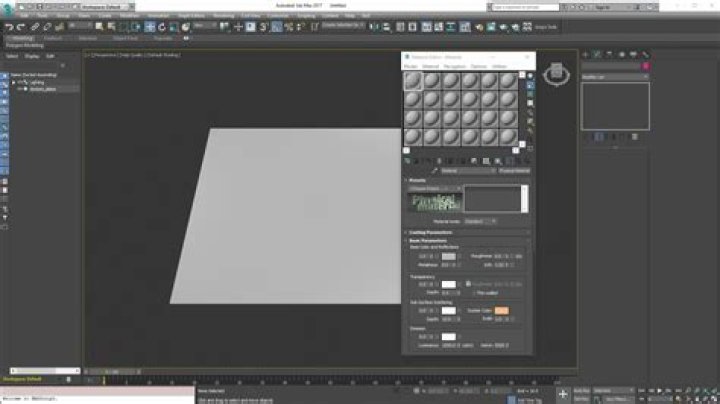Click the Create plus tab in command panel
Viewport: 720px width, 404px height.
tap(585, 55)
